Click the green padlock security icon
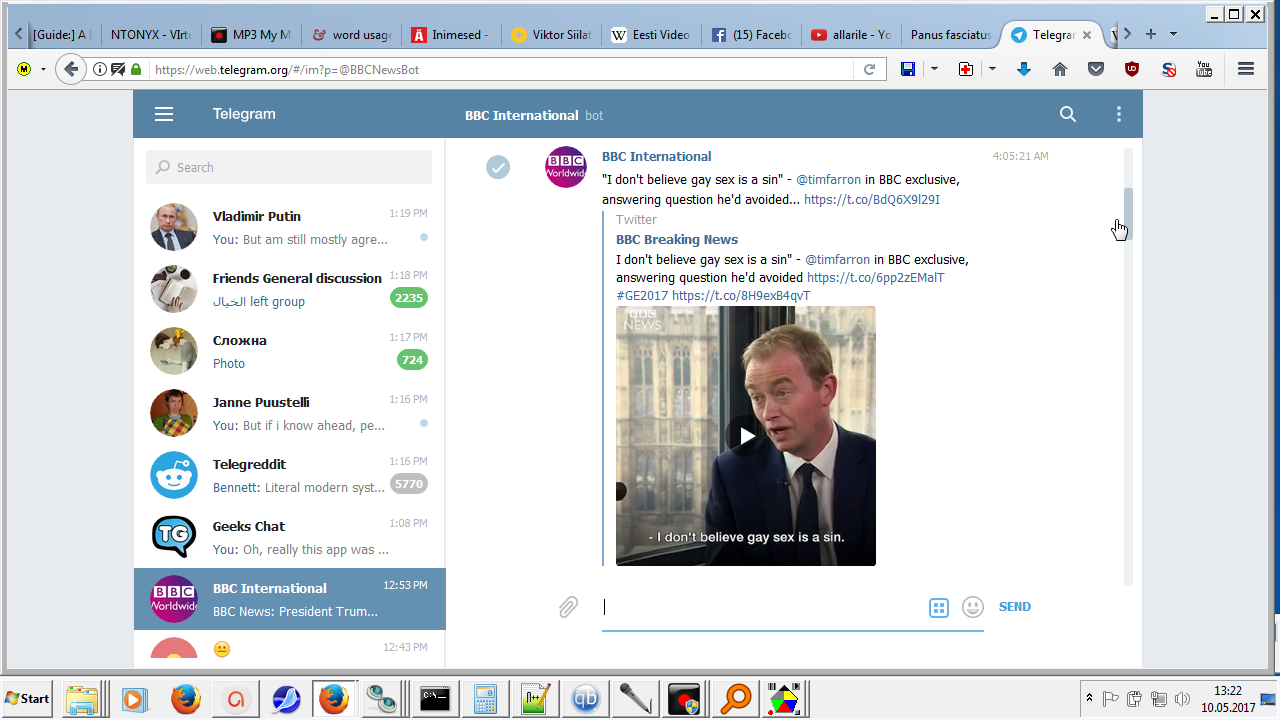This screenshot has height=720, width=1280. [136, 69]
